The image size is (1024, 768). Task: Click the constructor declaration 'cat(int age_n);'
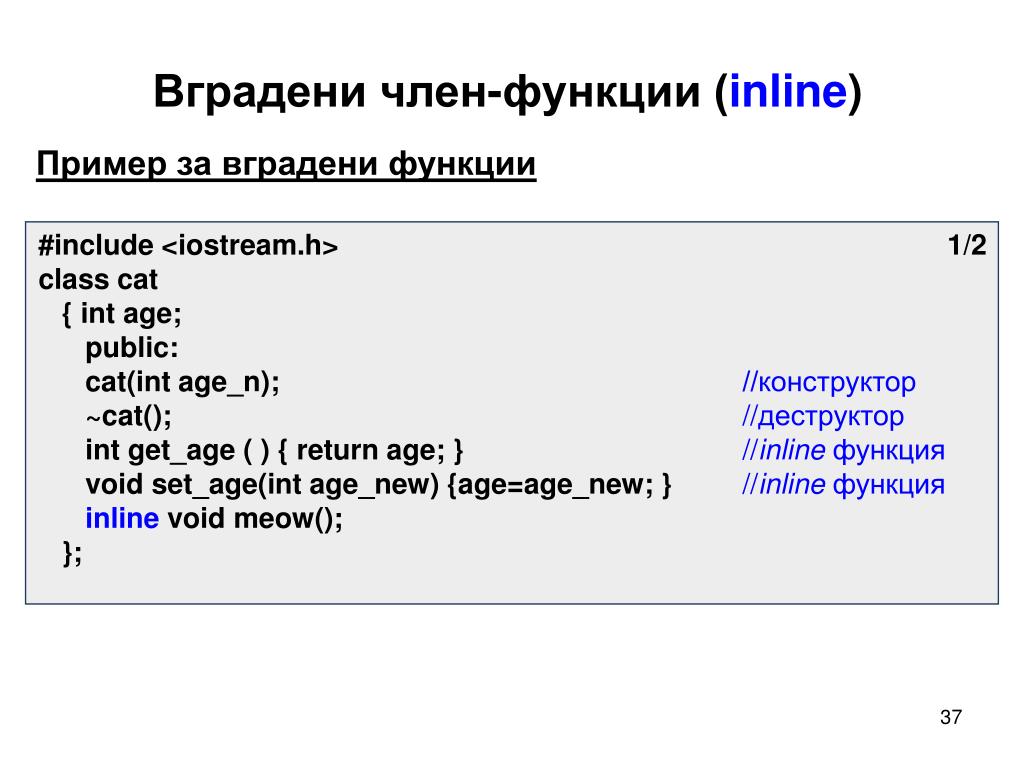[182, 383]
